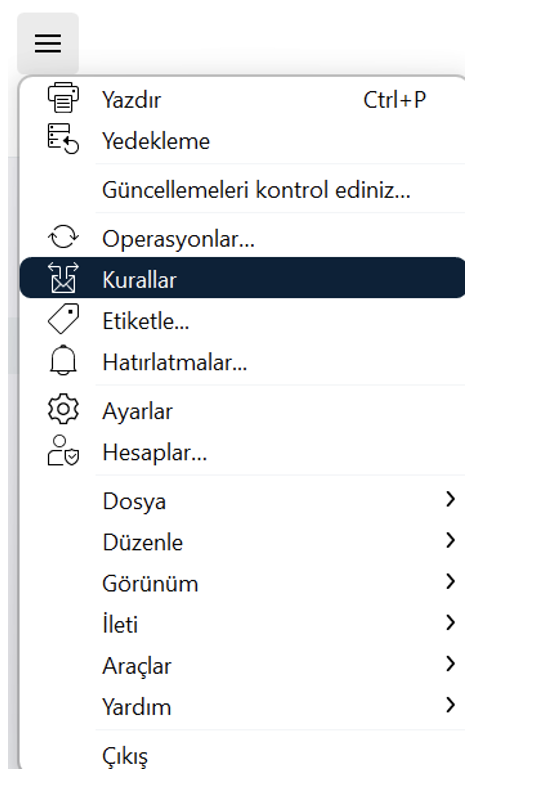Select the highlighted Kurallar menu item
The image size is (536, 786).
pyautogui.click(x=242, y=278)
